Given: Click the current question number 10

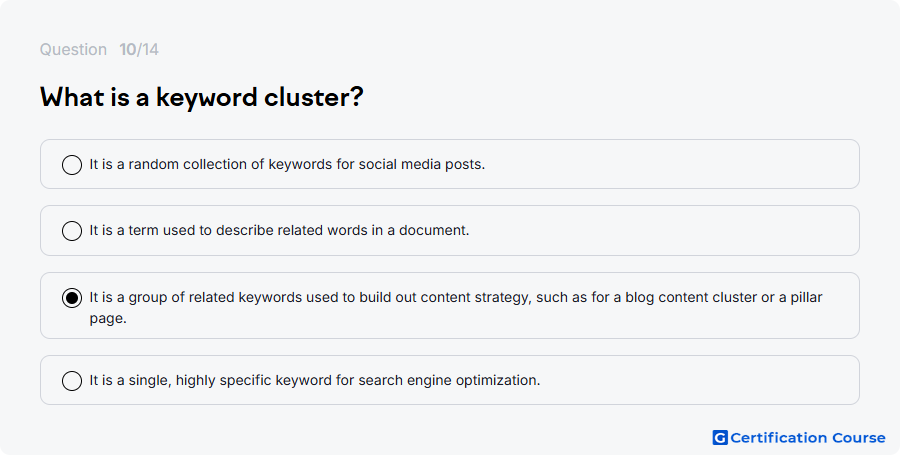Looking at the screenshot, I should tap(127, 49).
